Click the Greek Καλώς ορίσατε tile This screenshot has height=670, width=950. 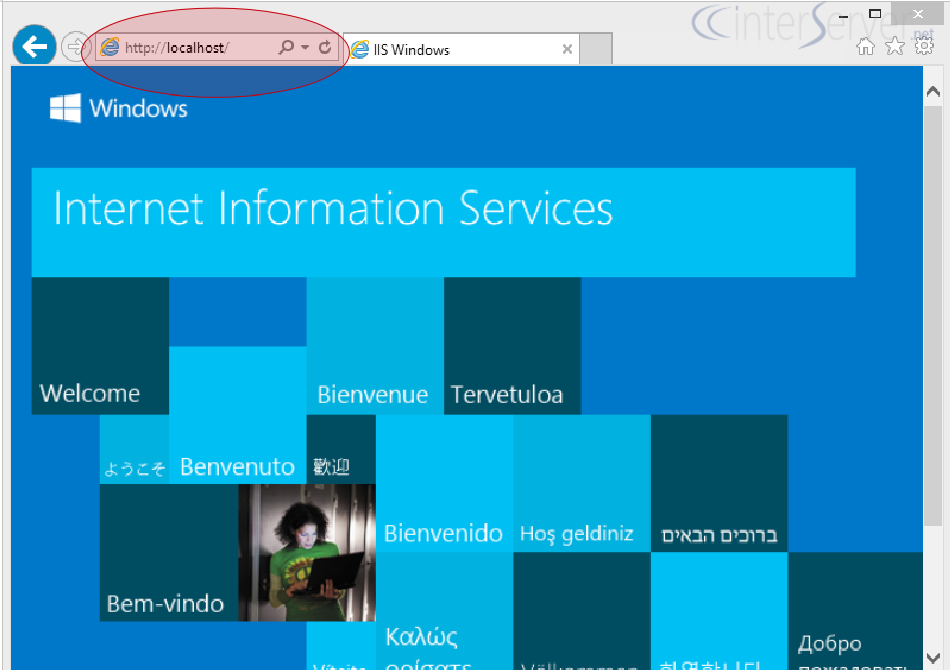coord(444,611)
